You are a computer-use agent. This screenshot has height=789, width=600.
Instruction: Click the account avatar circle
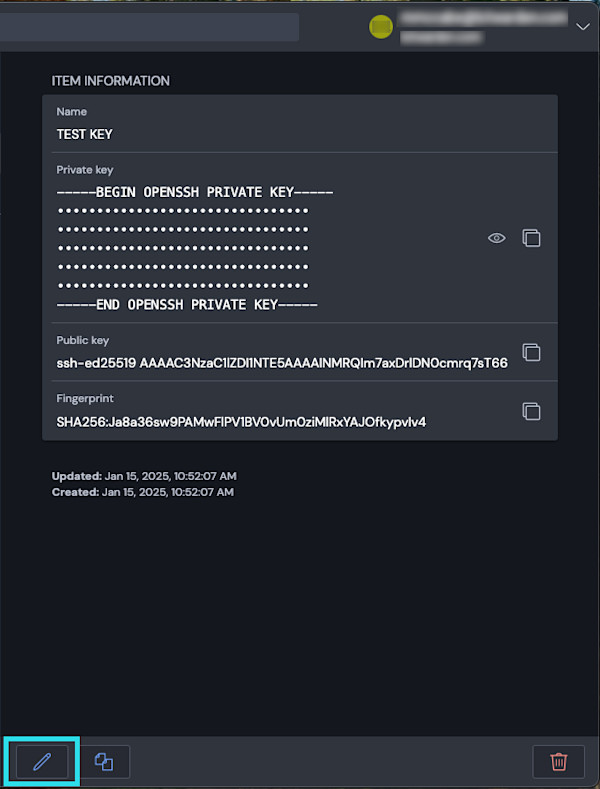[x=380, y=27]
